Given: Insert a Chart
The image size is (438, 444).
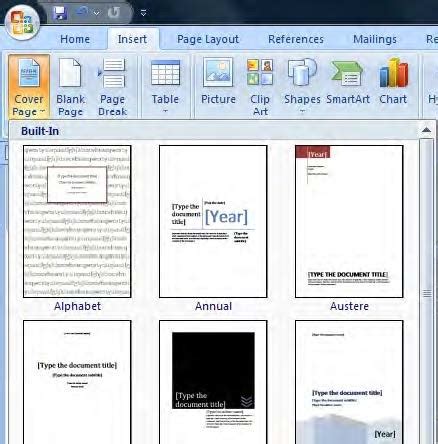Looking at the screenshot, I should (x=393, y=82).
